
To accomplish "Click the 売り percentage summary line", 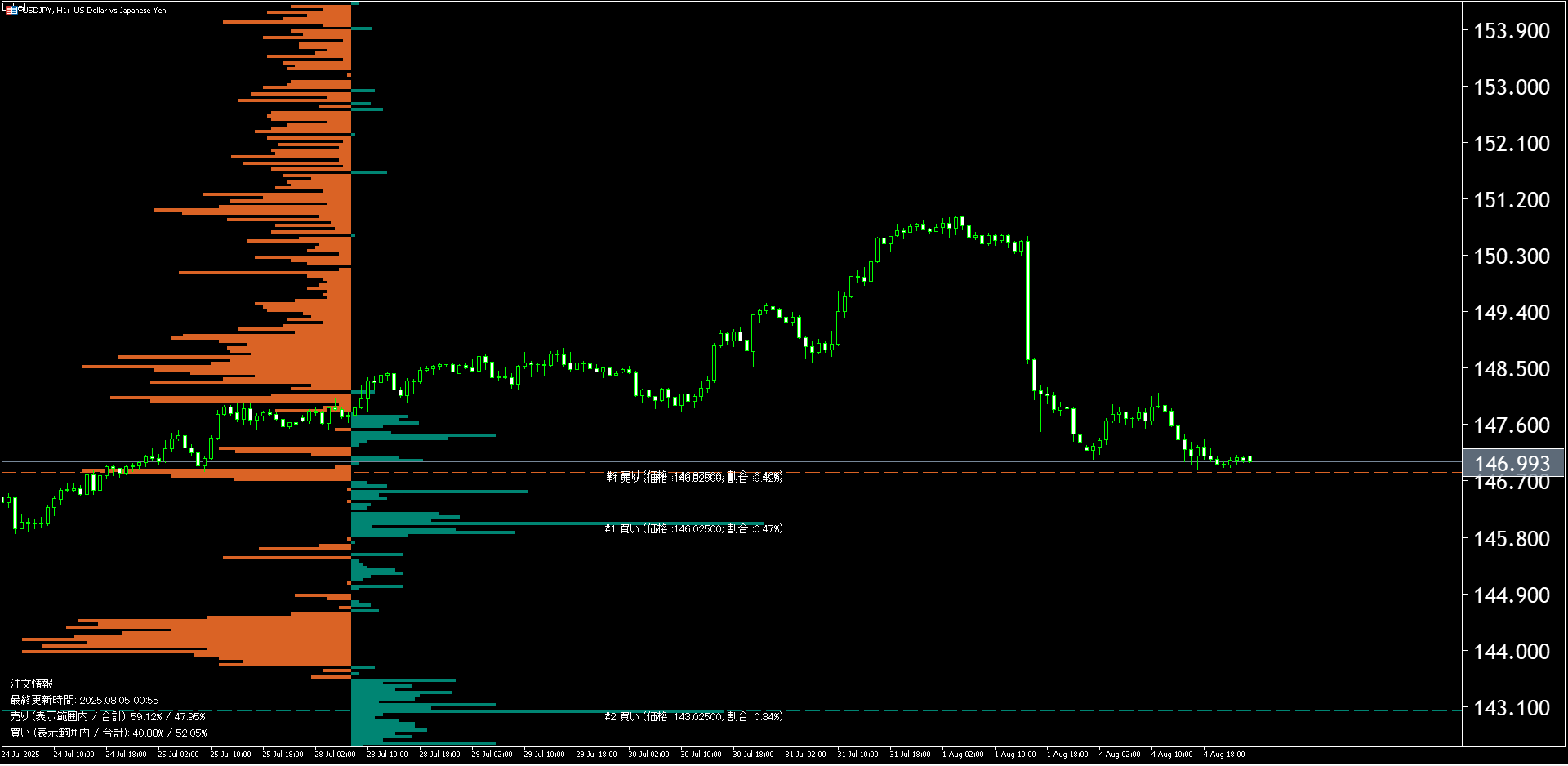I will (x=108, y=717).
